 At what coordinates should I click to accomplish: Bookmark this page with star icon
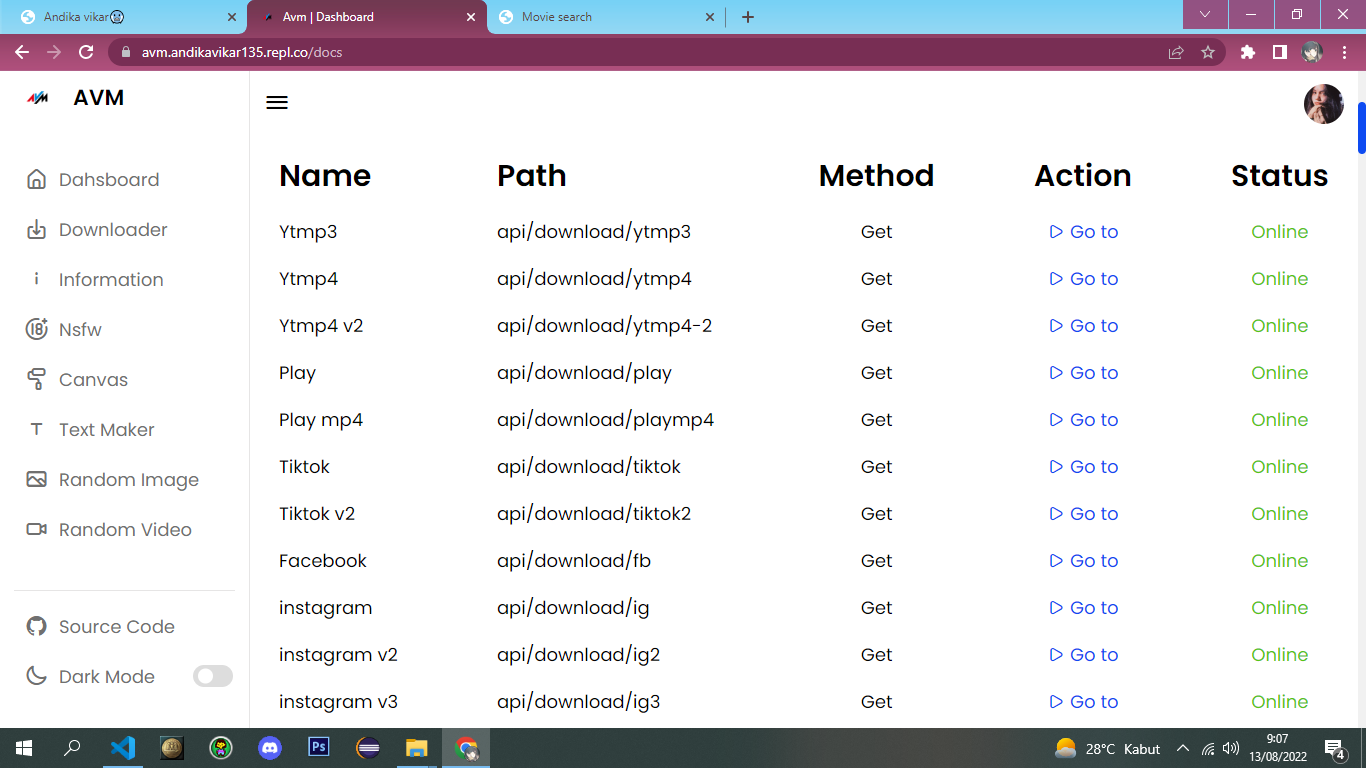[1208, 52]
